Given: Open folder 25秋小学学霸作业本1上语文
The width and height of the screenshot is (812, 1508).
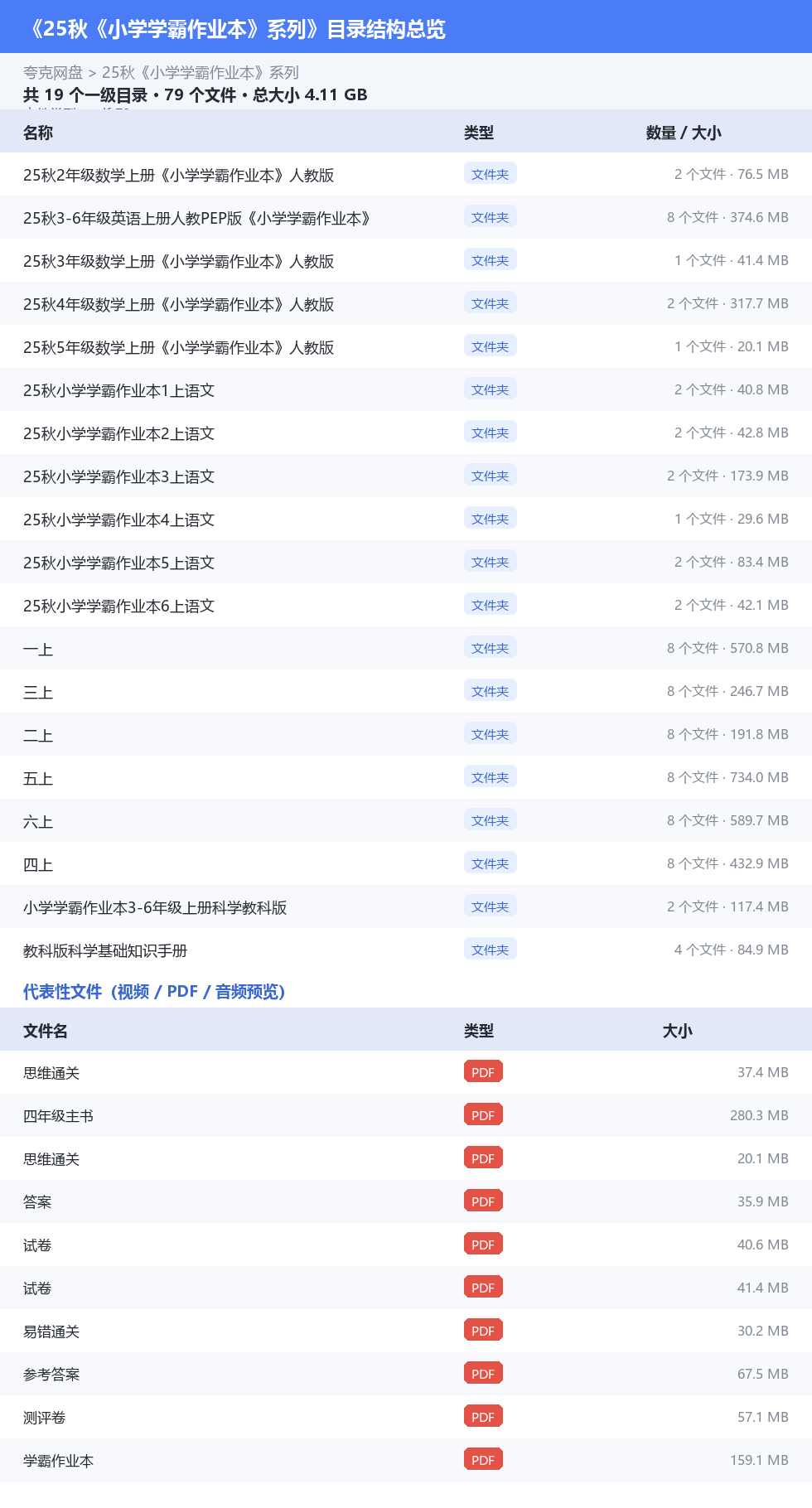Looking at the screenshot, I should 118,390.
